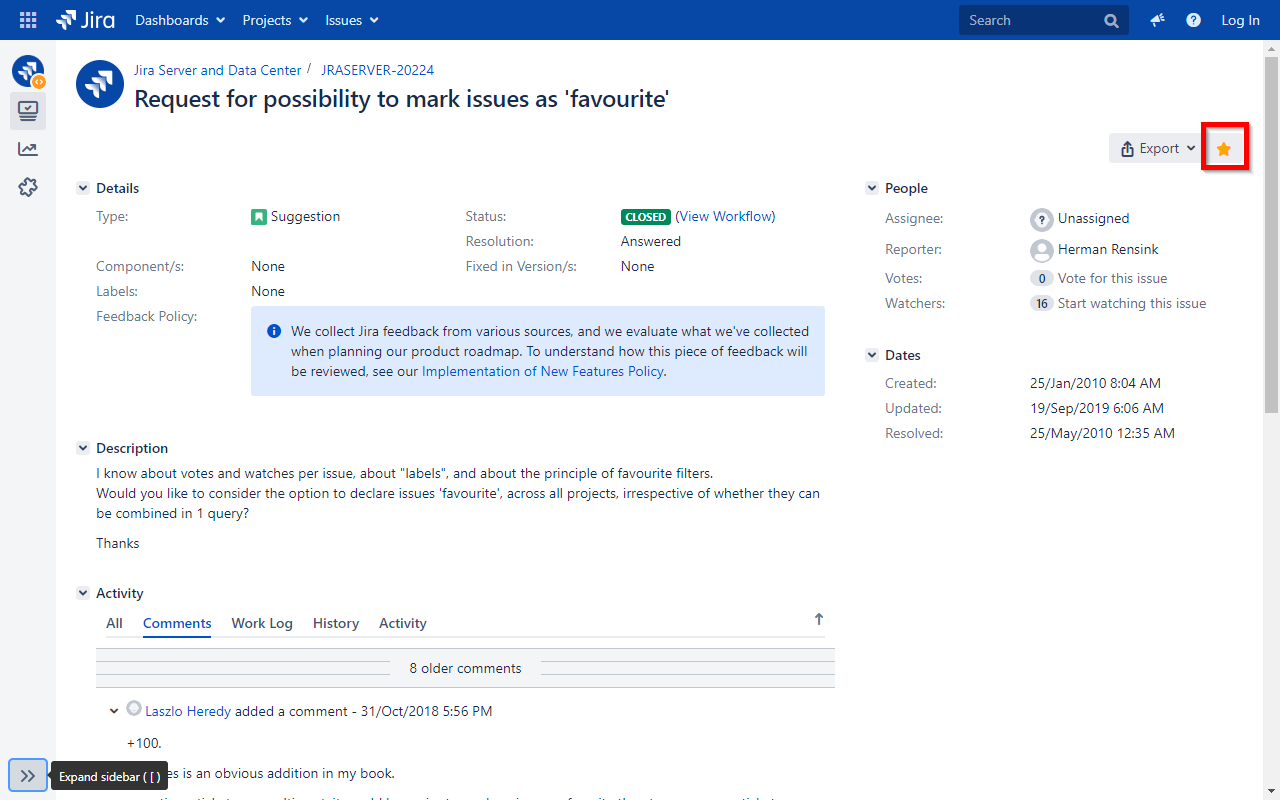This screenshot has height=800, width=1280.
Task: Click the watchers count badge 16
Action: (1042, 304)
